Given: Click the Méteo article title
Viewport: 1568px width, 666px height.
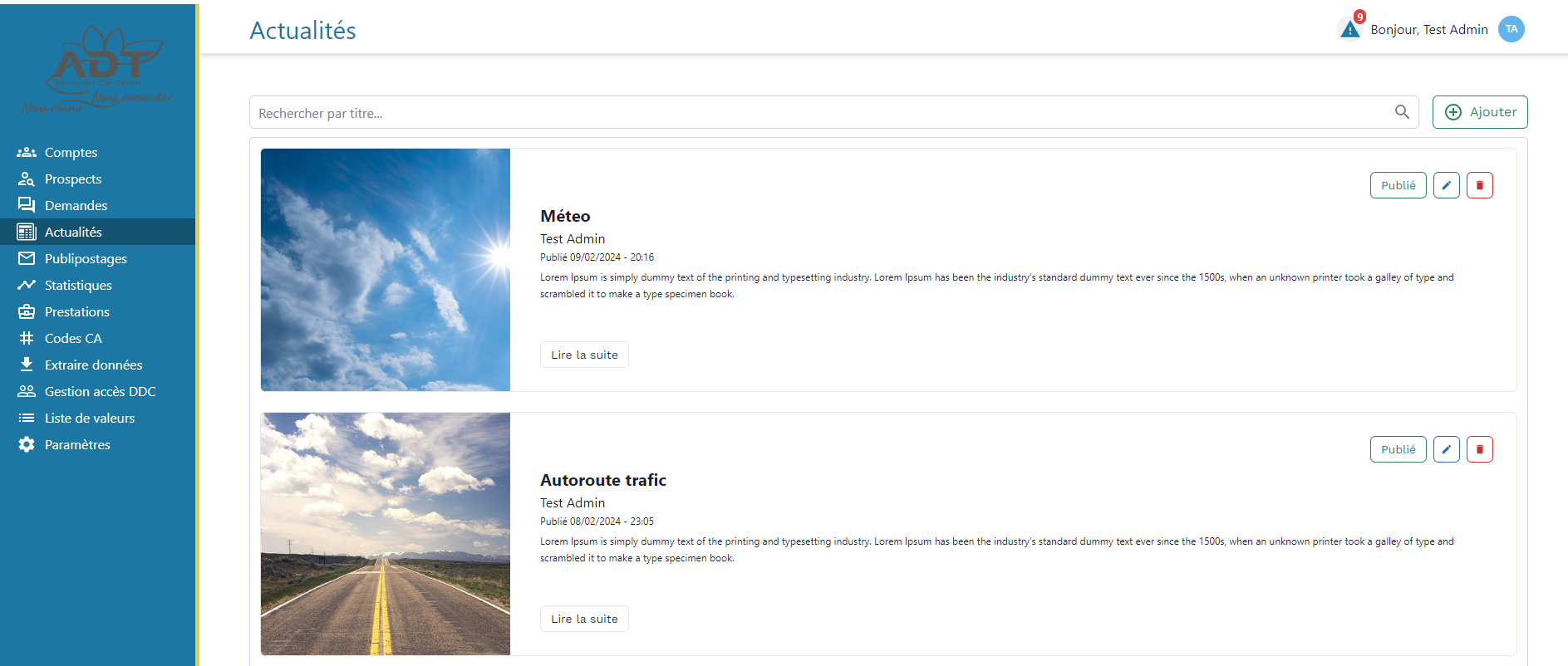Looking at the screenshot, I should pos(565,216).
